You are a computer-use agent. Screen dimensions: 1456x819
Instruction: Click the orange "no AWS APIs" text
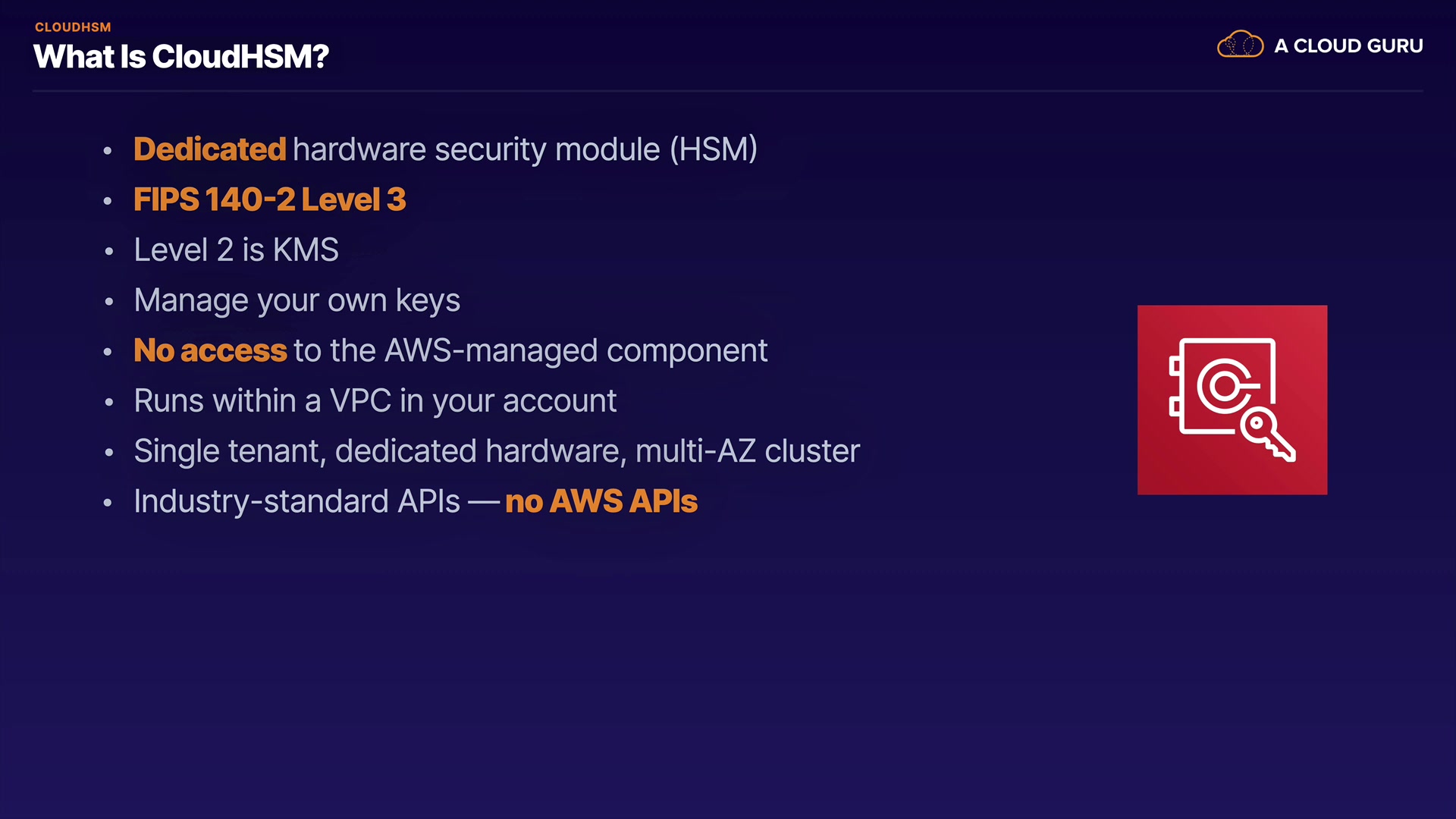click(601, 501)
